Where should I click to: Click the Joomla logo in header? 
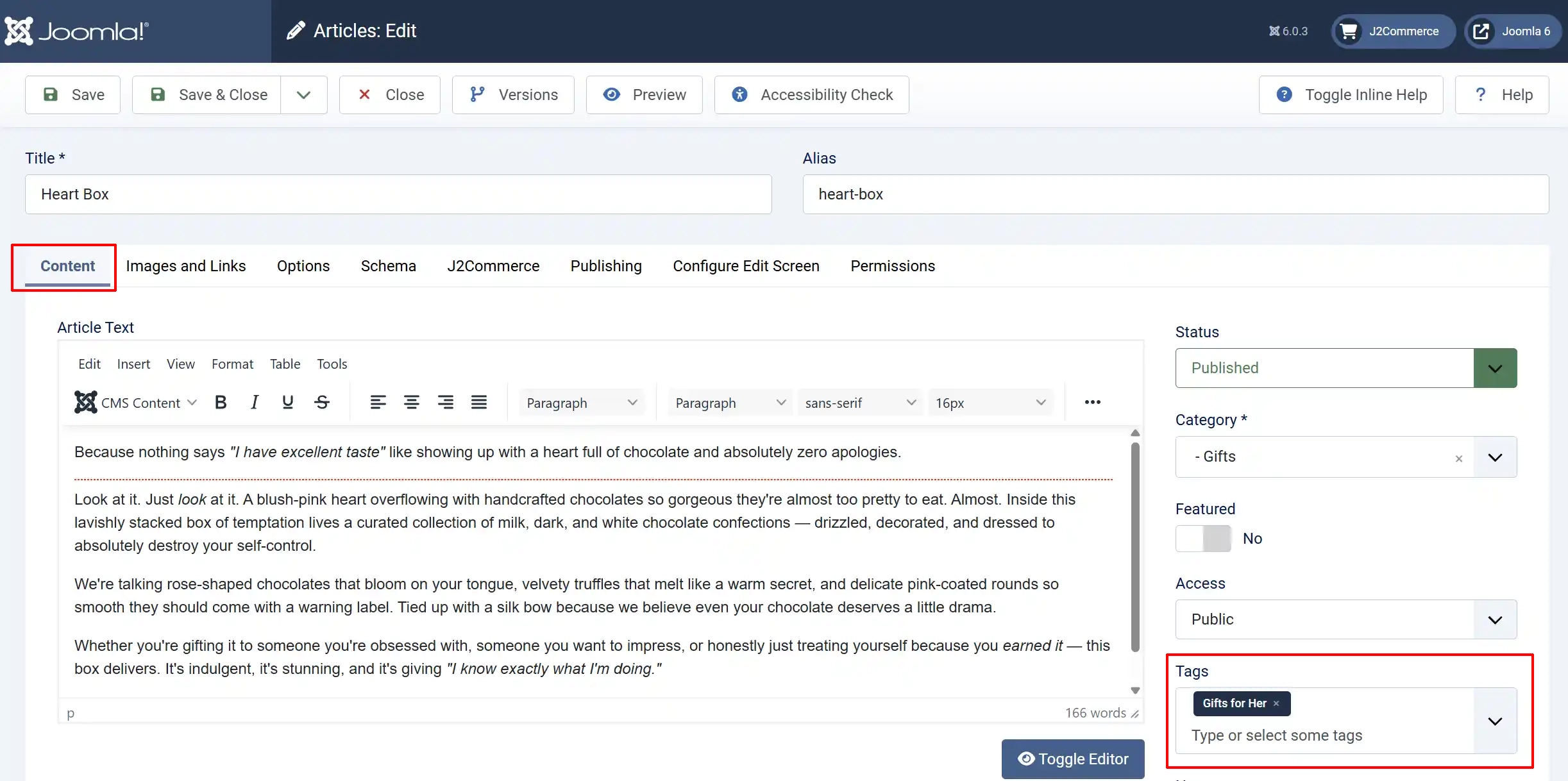pyautogui.click(x=77, y=31)
